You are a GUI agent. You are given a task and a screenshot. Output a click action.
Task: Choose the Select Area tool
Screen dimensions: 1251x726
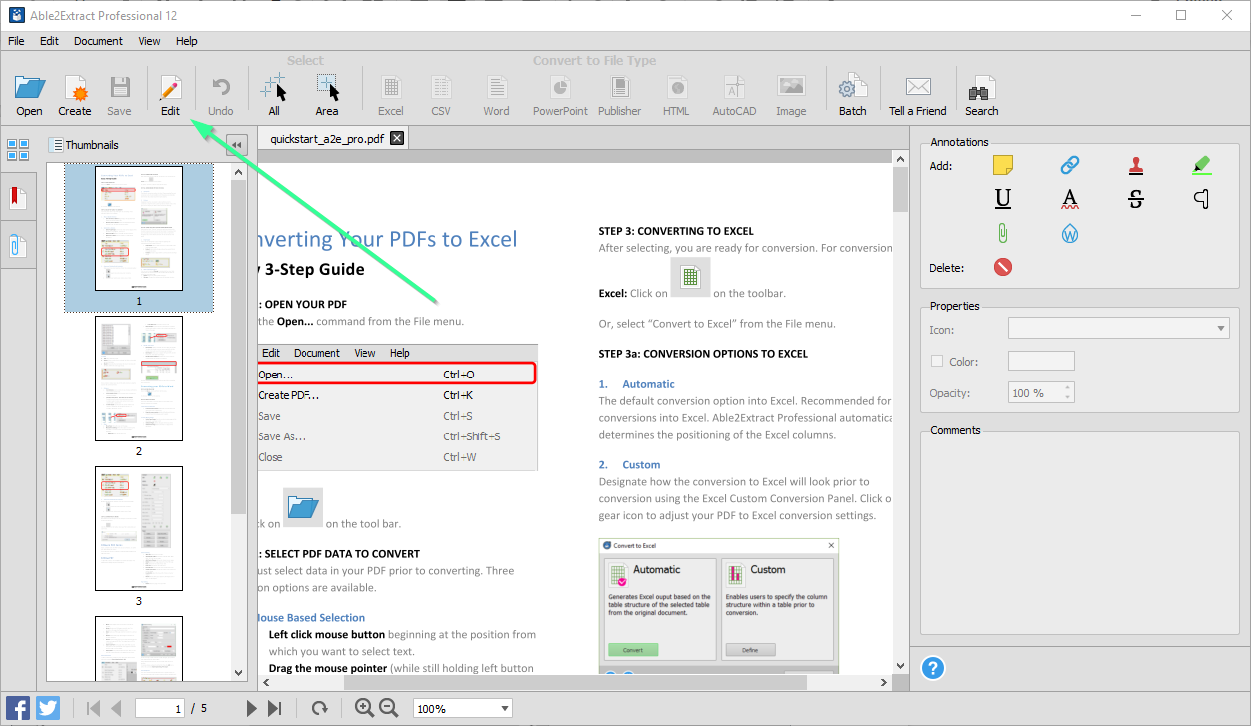pos(327,88)
